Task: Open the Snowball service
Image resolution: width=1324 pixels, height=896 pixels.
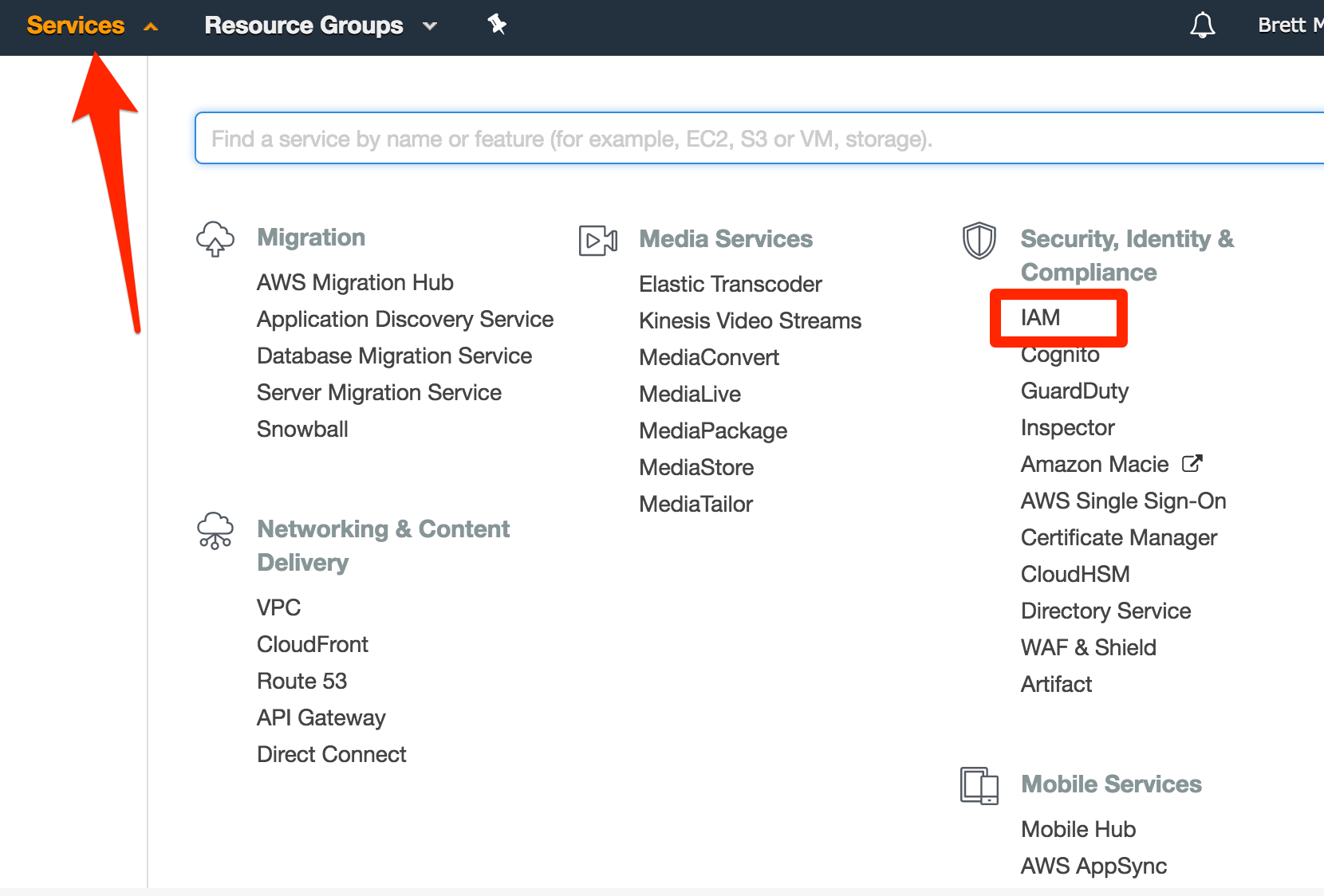Action: click(x=302, y=429)
